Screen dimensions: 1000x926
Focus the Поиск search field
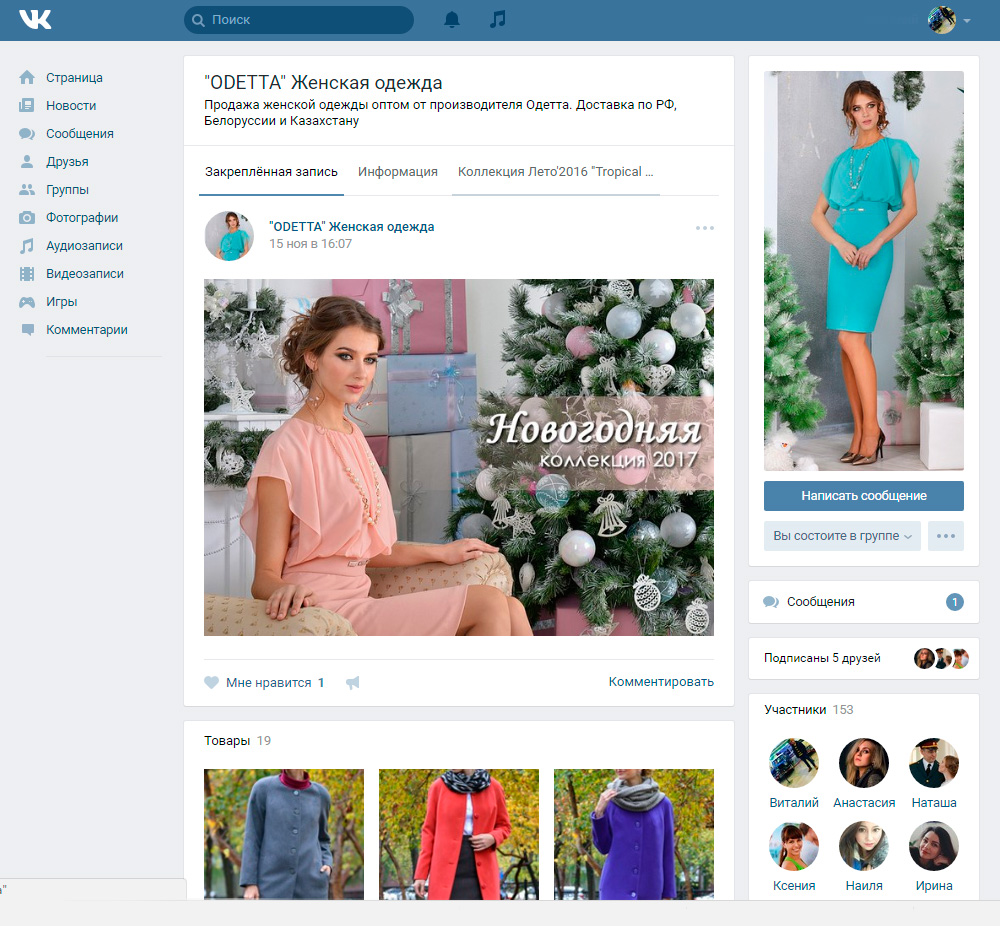[298, 20]
